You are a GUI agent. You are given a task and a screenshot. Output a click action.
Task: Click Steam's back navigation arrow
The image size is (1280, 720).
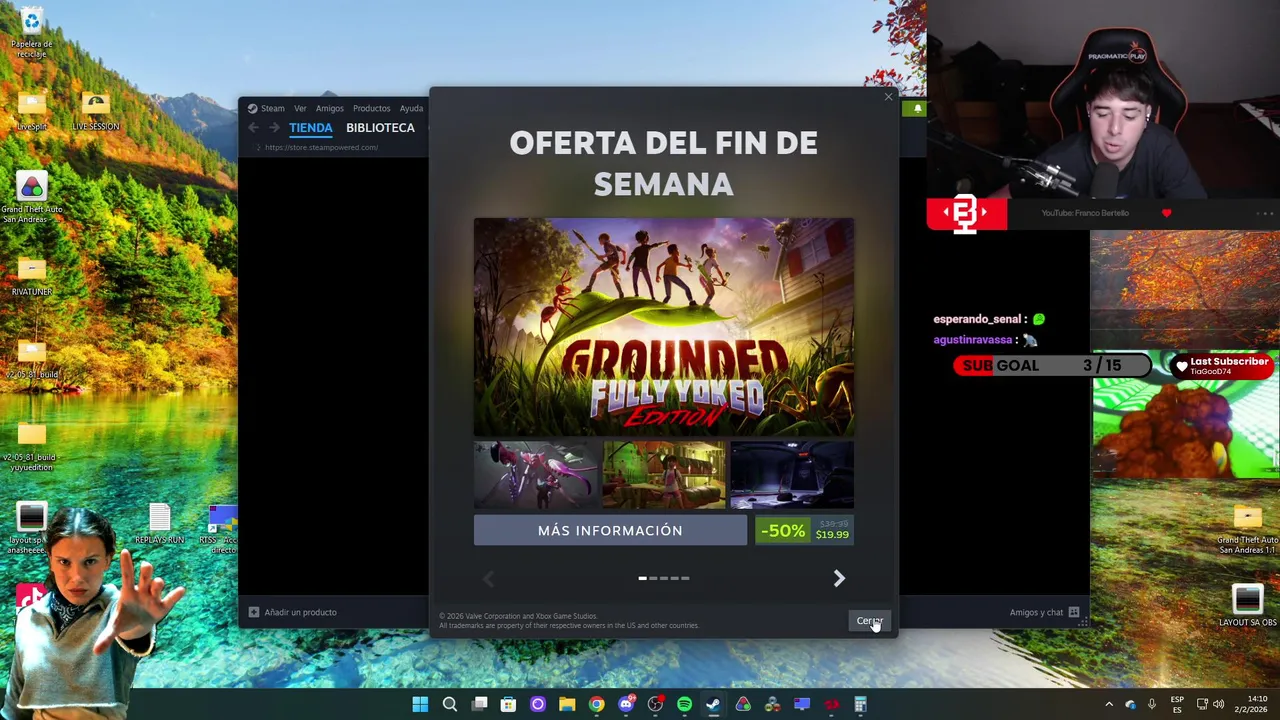point(253,128)
